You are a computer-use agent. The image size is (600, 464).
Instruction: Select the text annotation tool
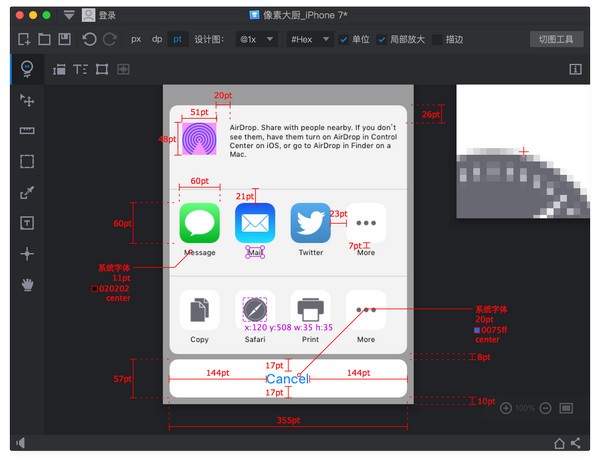click(x=27, y=222)
